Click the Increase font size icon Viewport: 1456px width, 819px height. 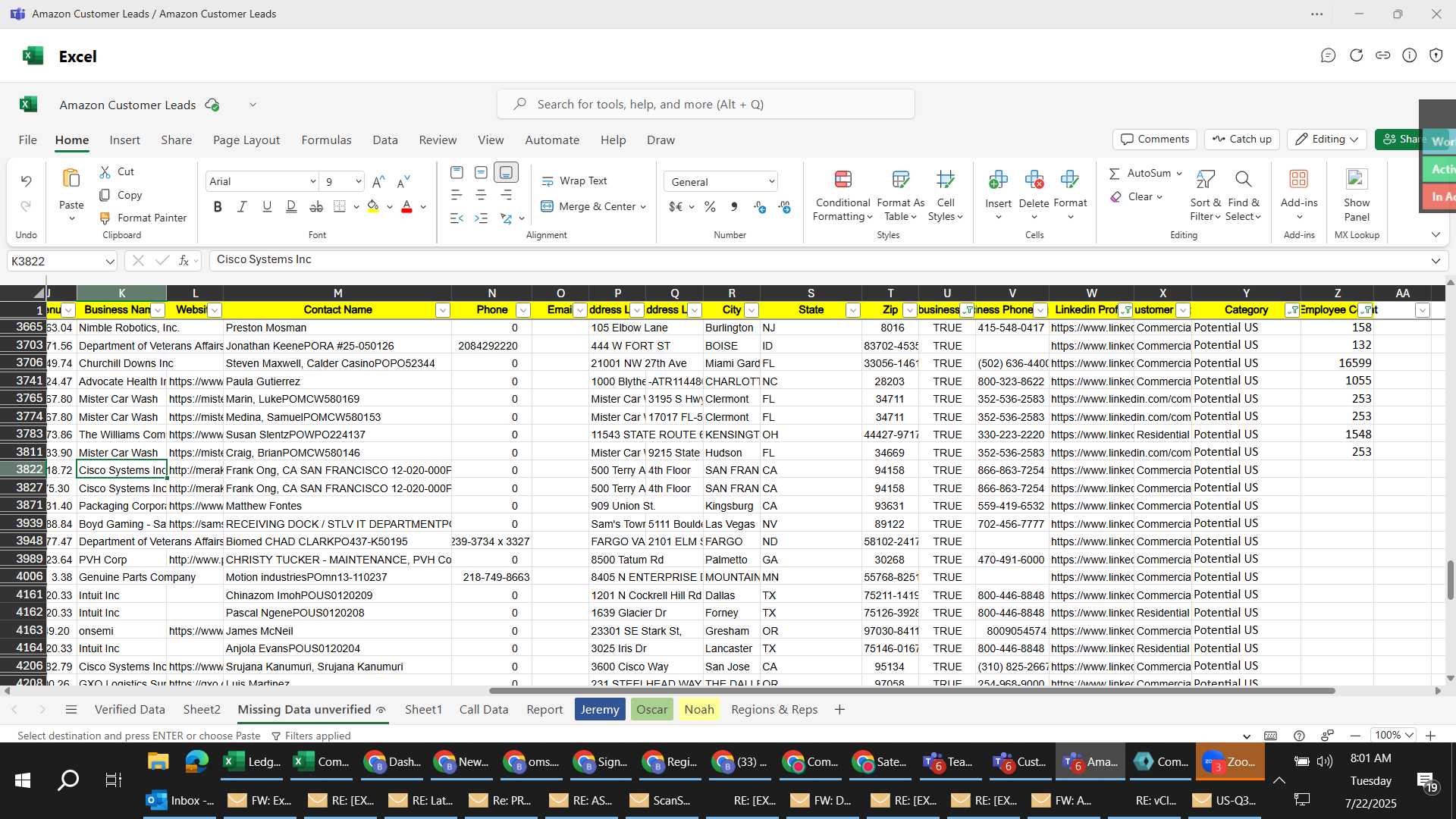pos(379,181)
